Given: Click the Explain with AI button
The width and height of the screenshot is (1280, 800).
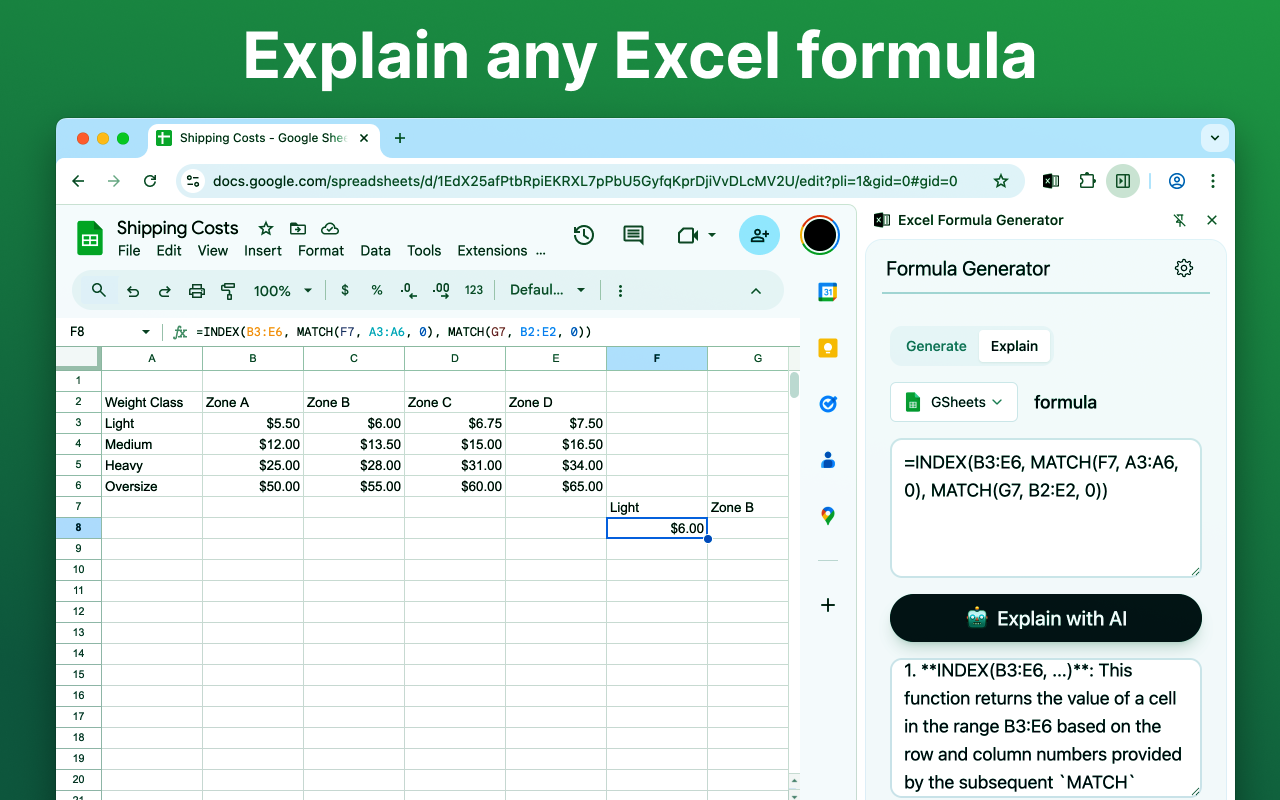Looking at the screenshot, I should coord(1045,618).
